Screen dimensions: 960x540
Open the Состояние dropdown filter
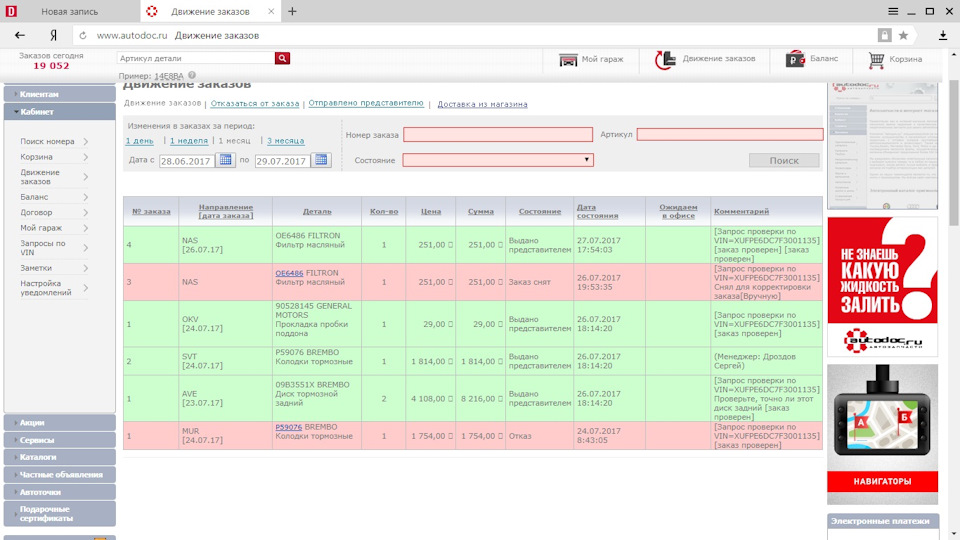coord(498,160)
